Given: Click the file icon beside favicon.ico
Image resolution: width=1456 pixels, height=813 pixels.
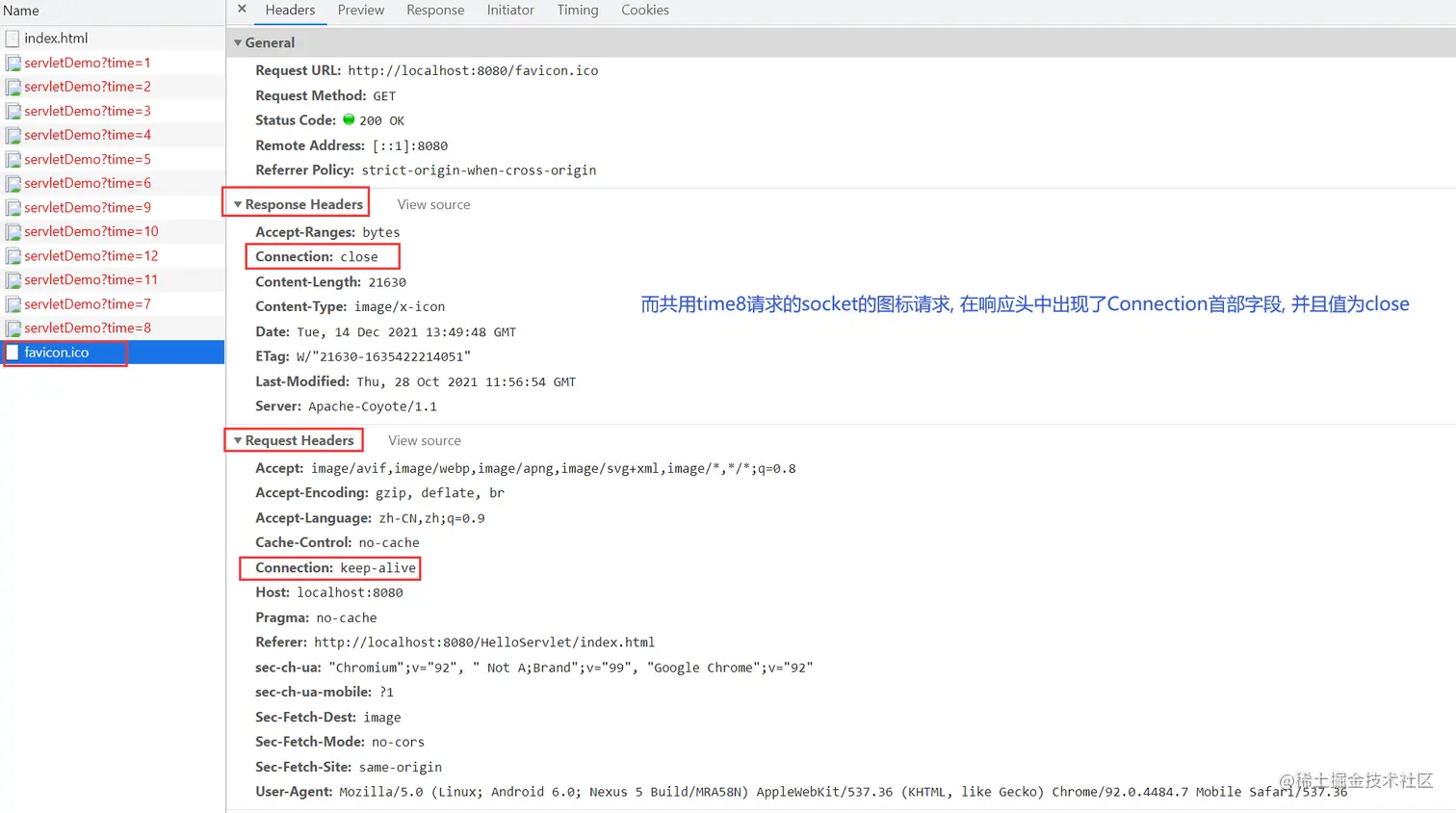Looking at the screenshot, I should (x=13, y=353).
